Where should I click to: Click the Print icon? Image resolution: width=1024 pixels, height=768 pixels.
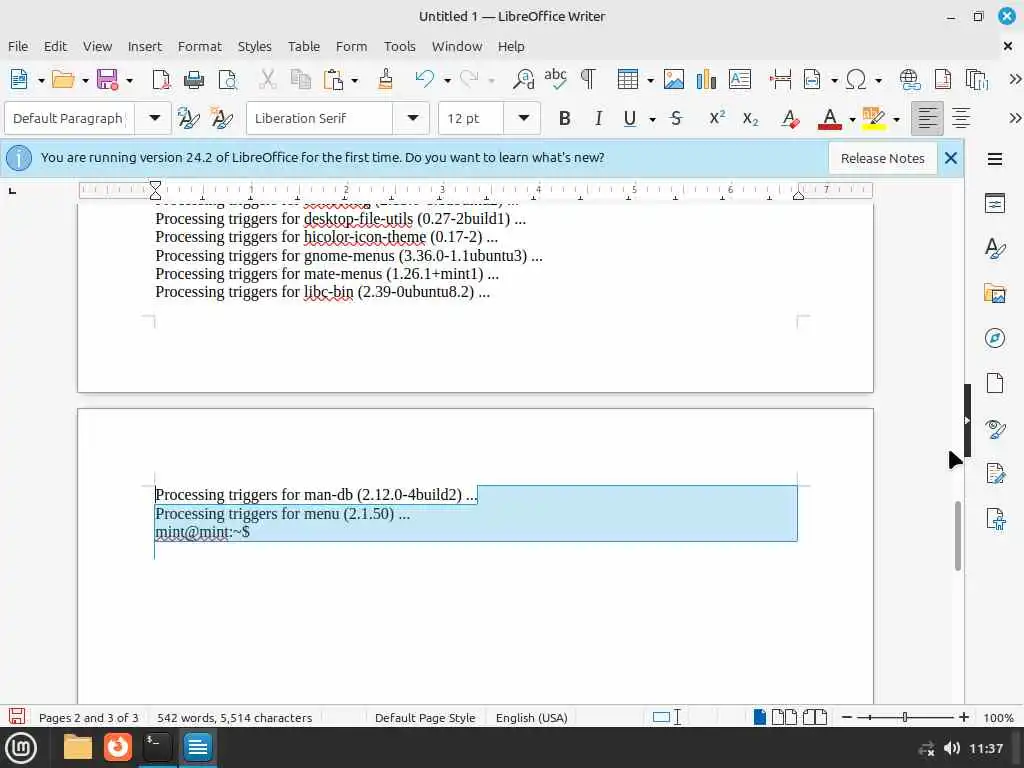point(194,79)
